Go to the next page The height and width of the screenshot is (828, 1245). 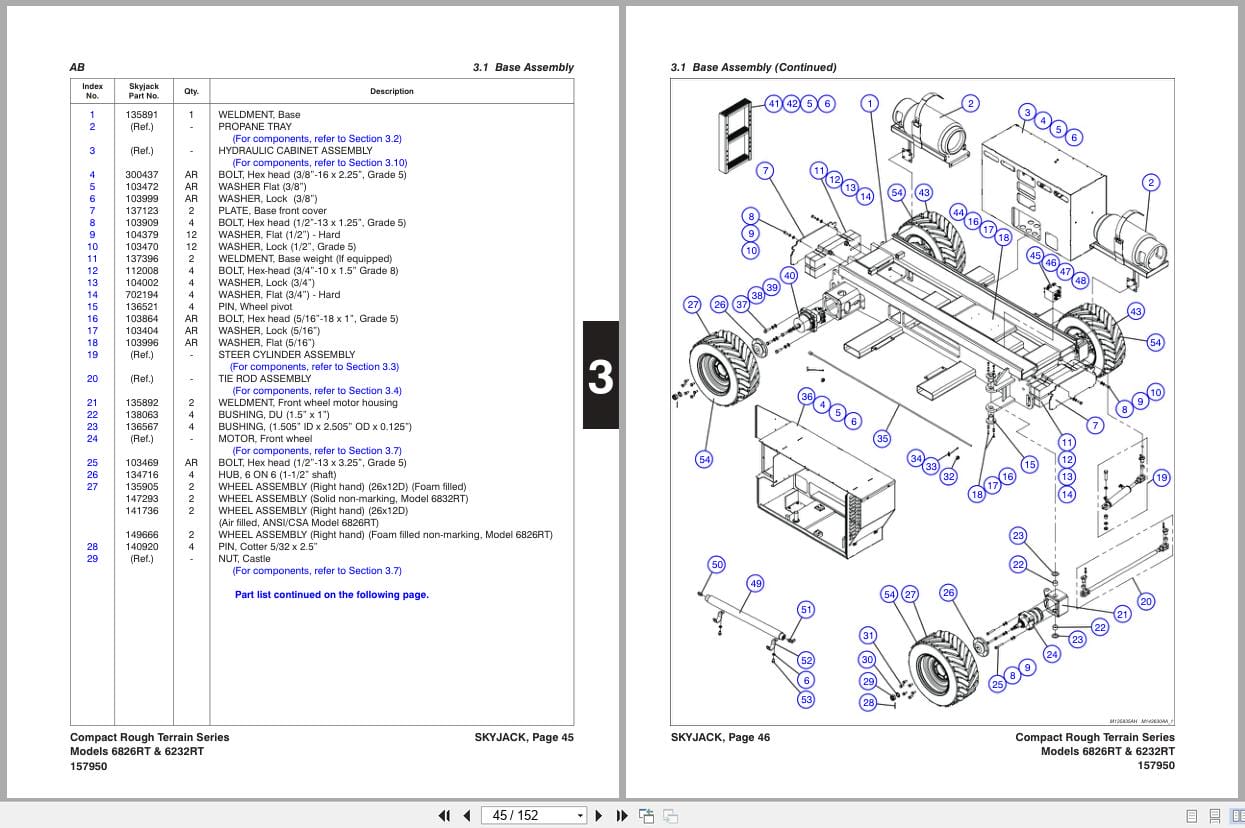point(599,815)
